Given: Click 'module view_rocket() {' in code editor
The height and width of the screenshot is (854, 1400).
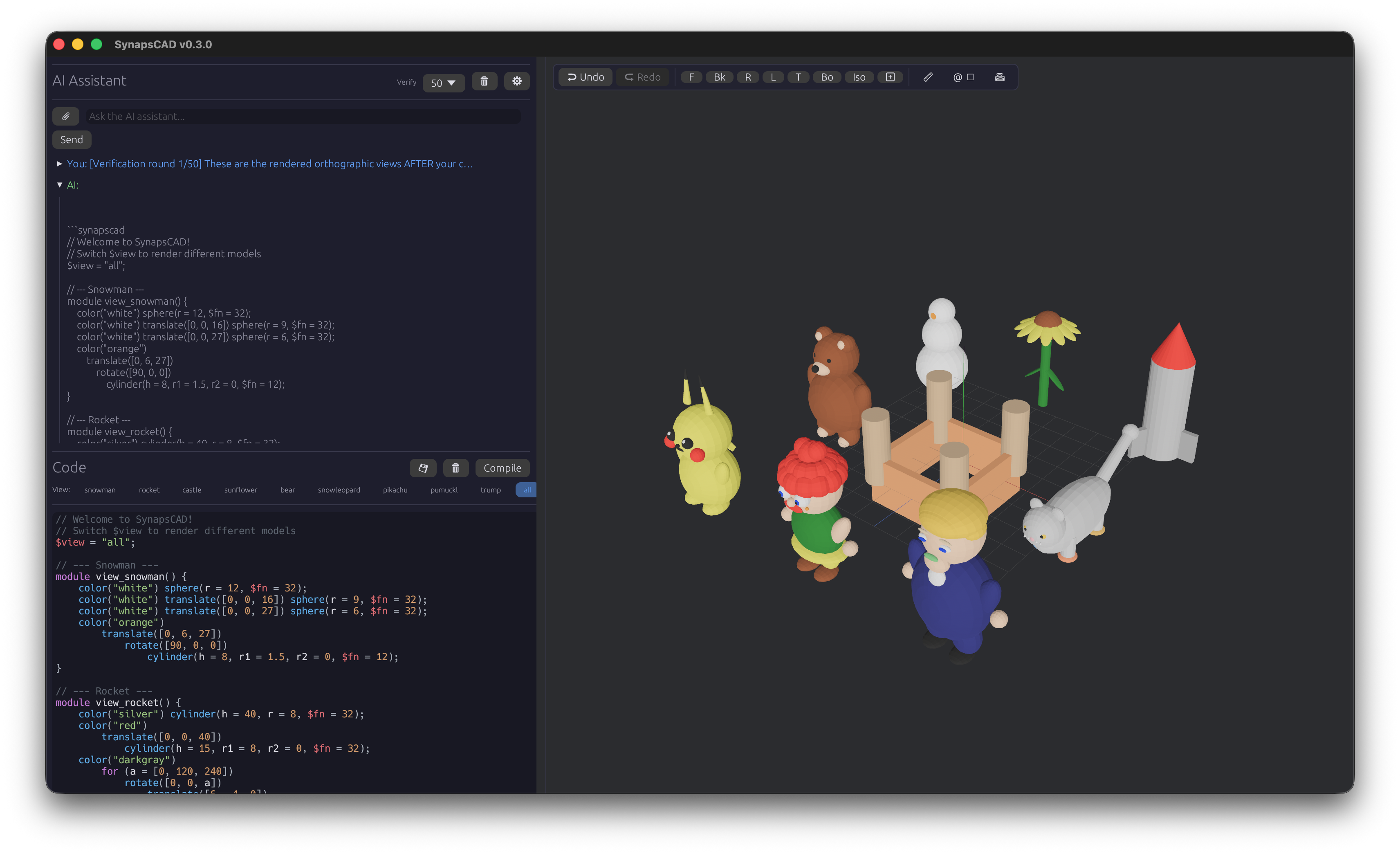Looking at the screenshot, I should click(118, 702).
